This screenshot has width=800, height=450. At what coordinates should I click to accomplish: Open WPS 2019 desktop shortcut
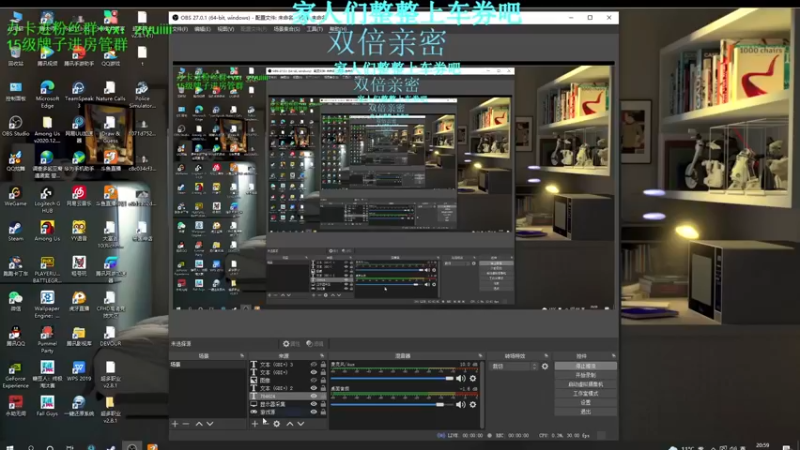[79, 371]
